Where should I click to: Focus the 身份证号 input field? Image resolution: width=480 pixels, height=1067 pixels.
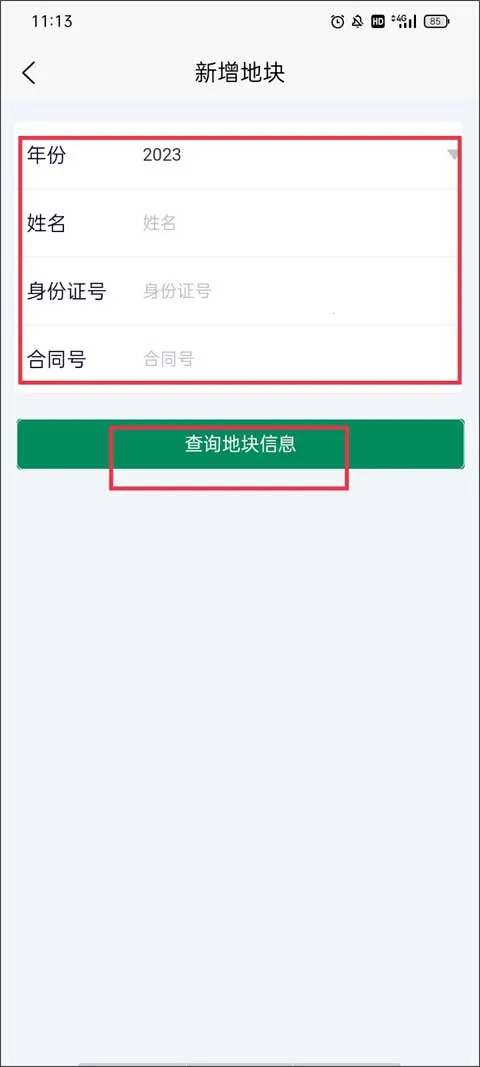(x=300, y=291)
